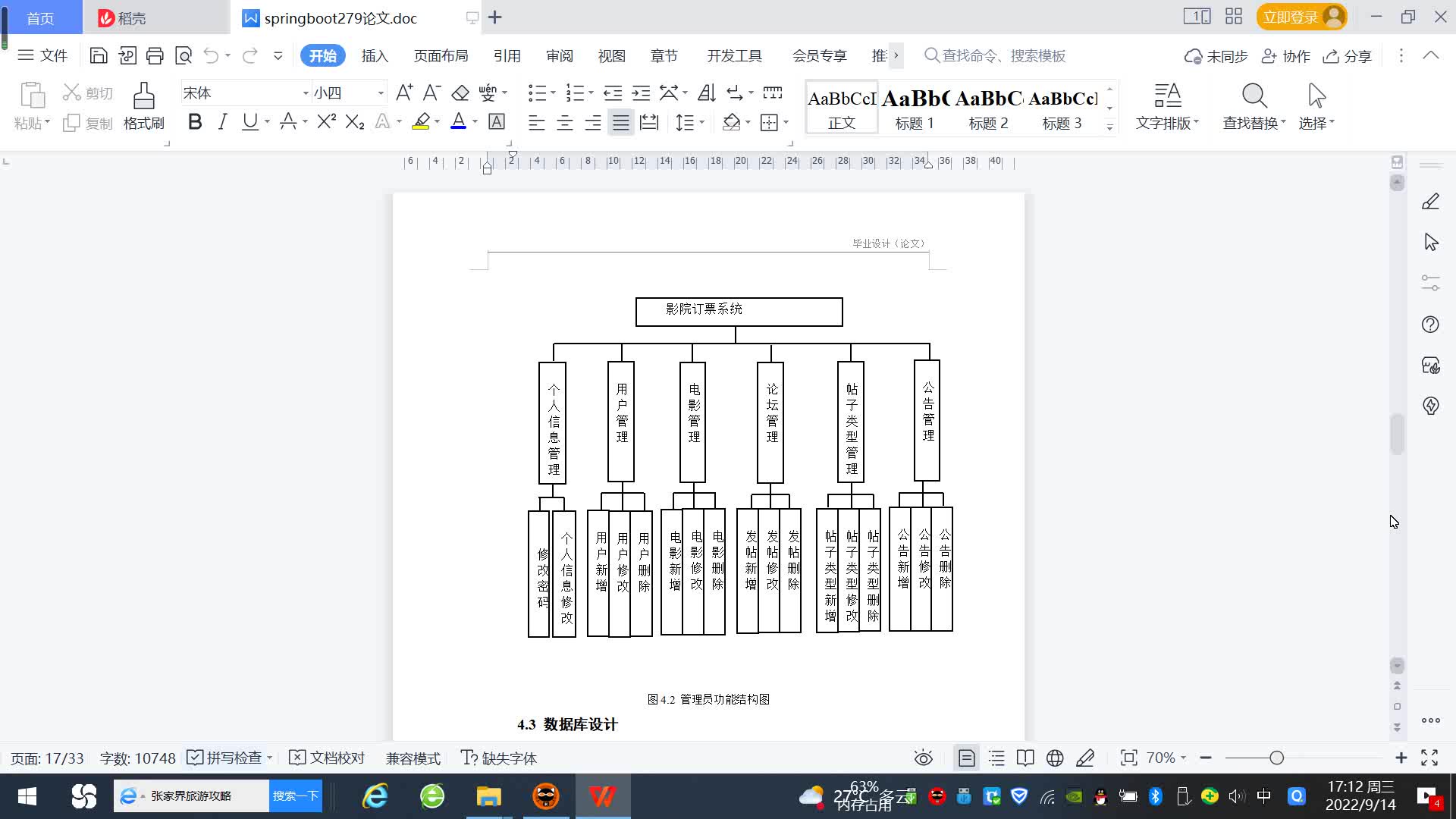Viewport: 1456px width, 819px height.
Task: Switch to web layout view in status bar
Action: point(1055,758)
